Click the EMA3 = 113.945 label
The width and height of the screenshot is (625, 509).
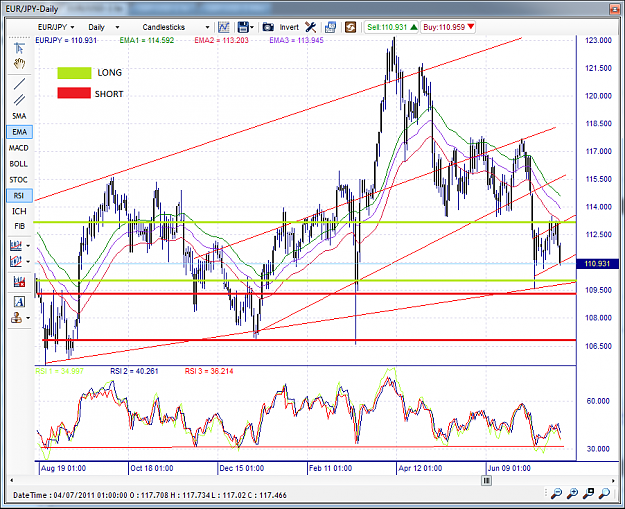(x=296, y=40)
